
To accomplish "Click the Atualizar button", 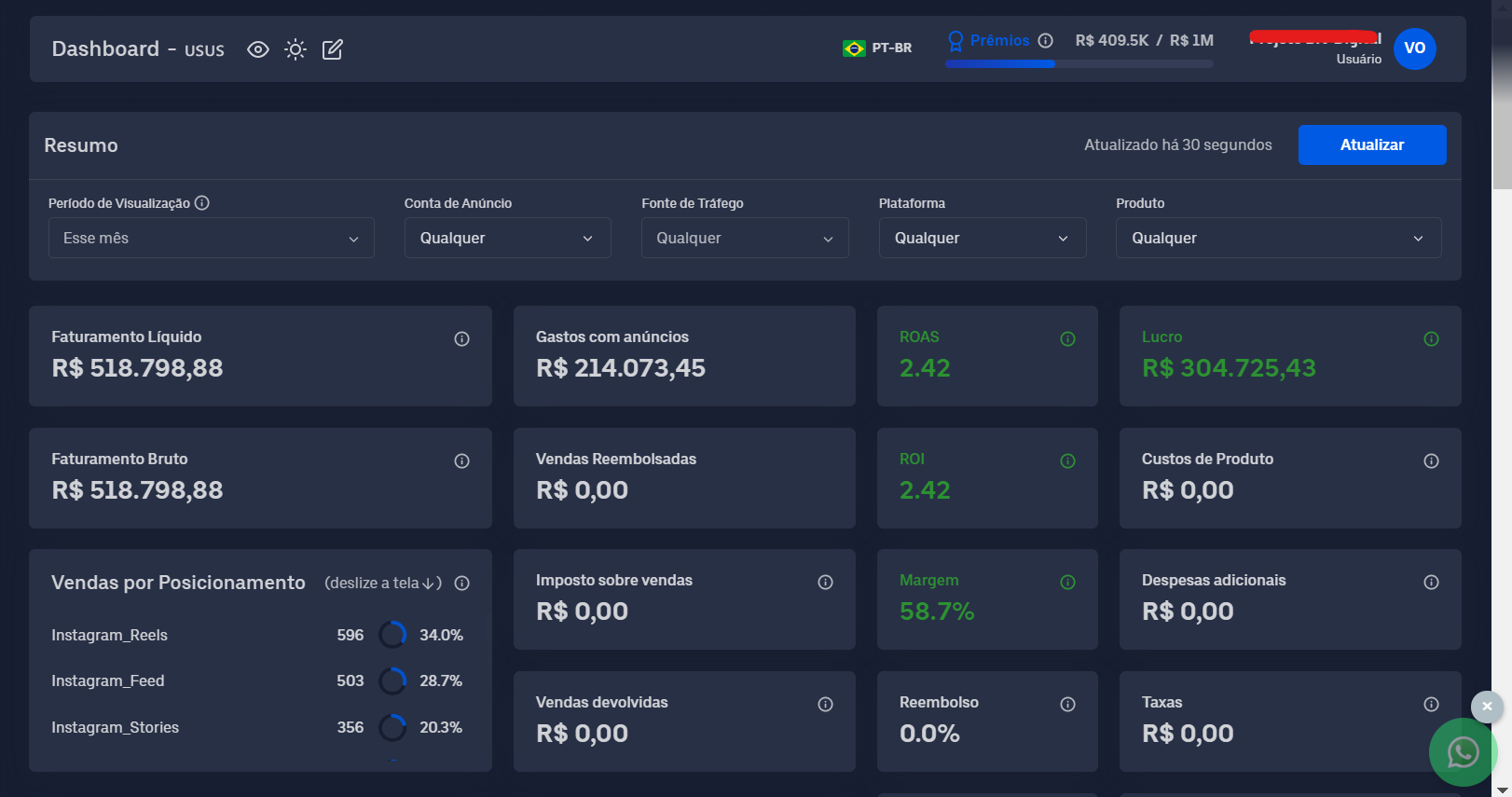I will pyautogui.click(x=1372, y=144).
